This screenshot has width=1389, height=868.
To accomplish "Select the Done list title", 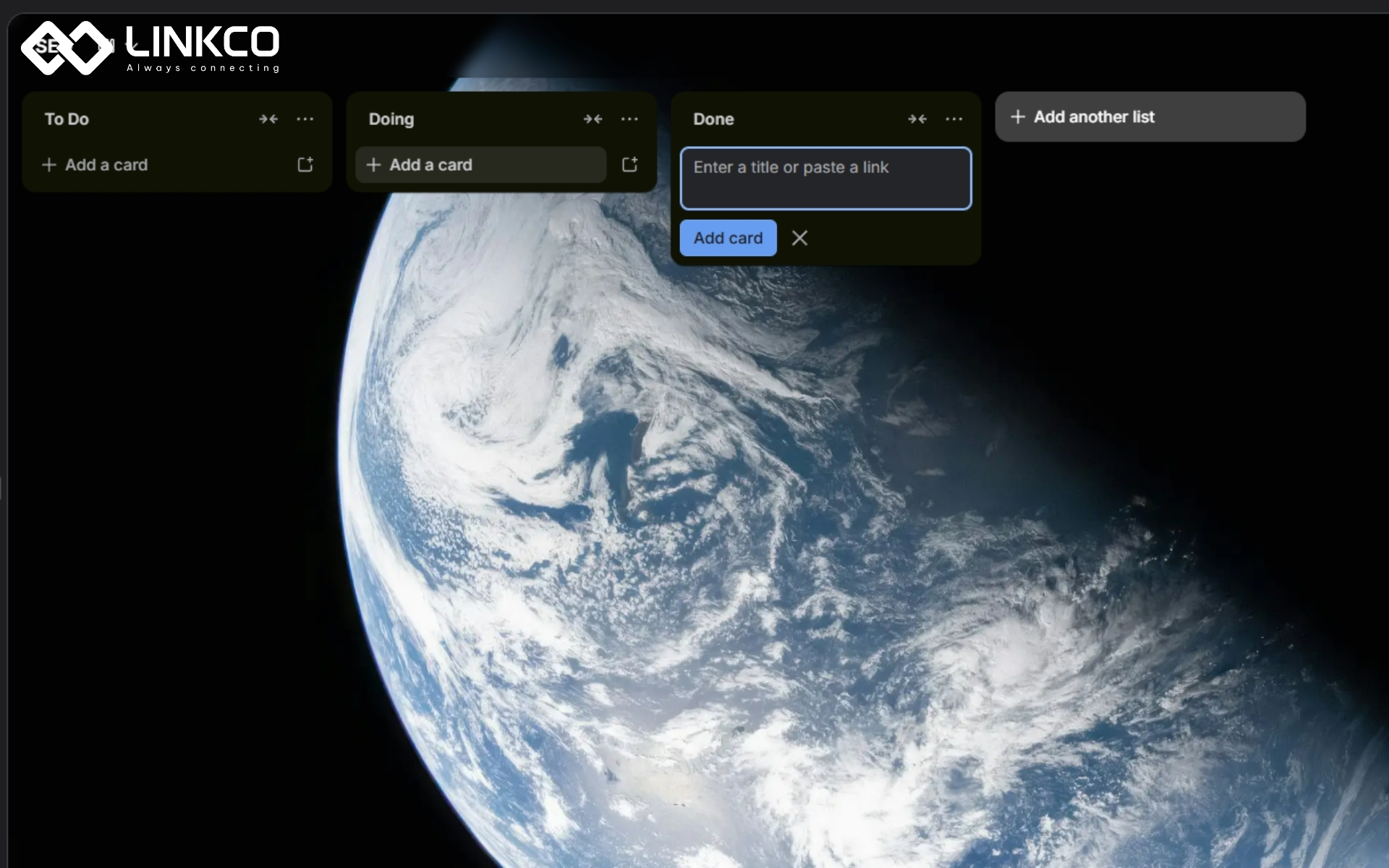I will tap(713, 119).
